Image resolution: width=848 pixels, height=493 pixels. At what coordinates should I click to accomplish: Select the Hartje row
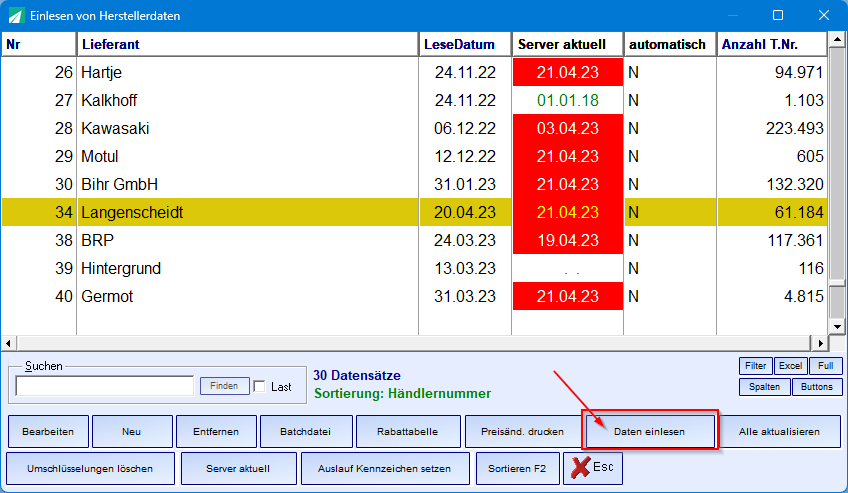pos(414,72)
